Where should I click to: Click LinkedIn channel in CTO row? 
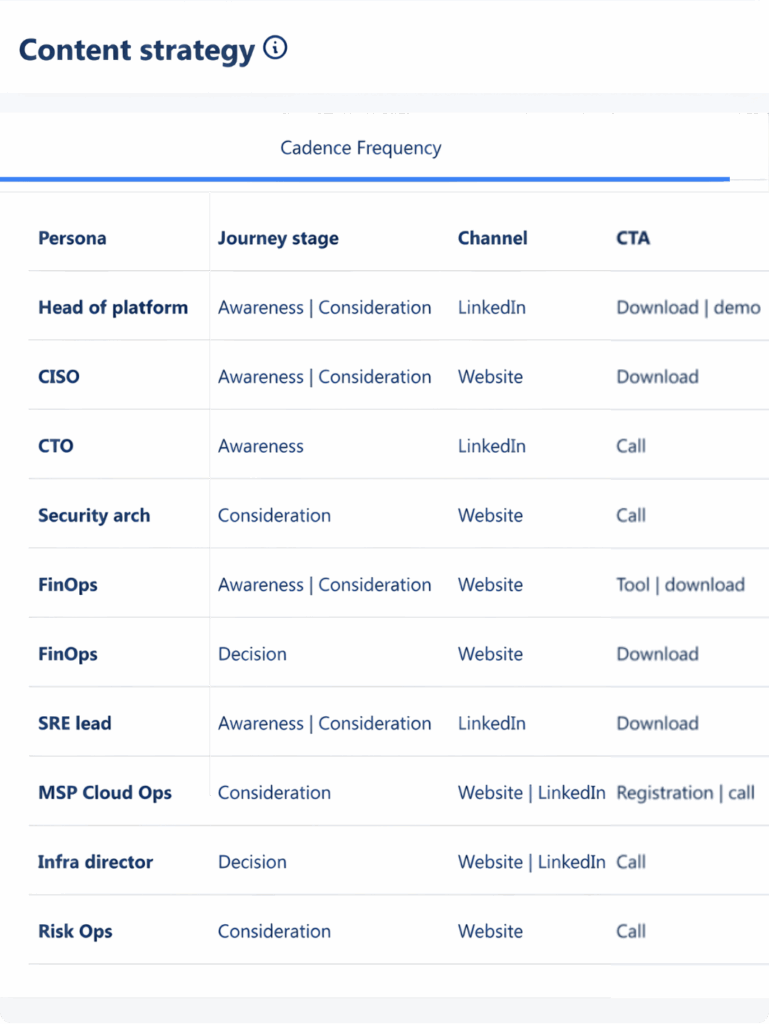click(491, 446)
